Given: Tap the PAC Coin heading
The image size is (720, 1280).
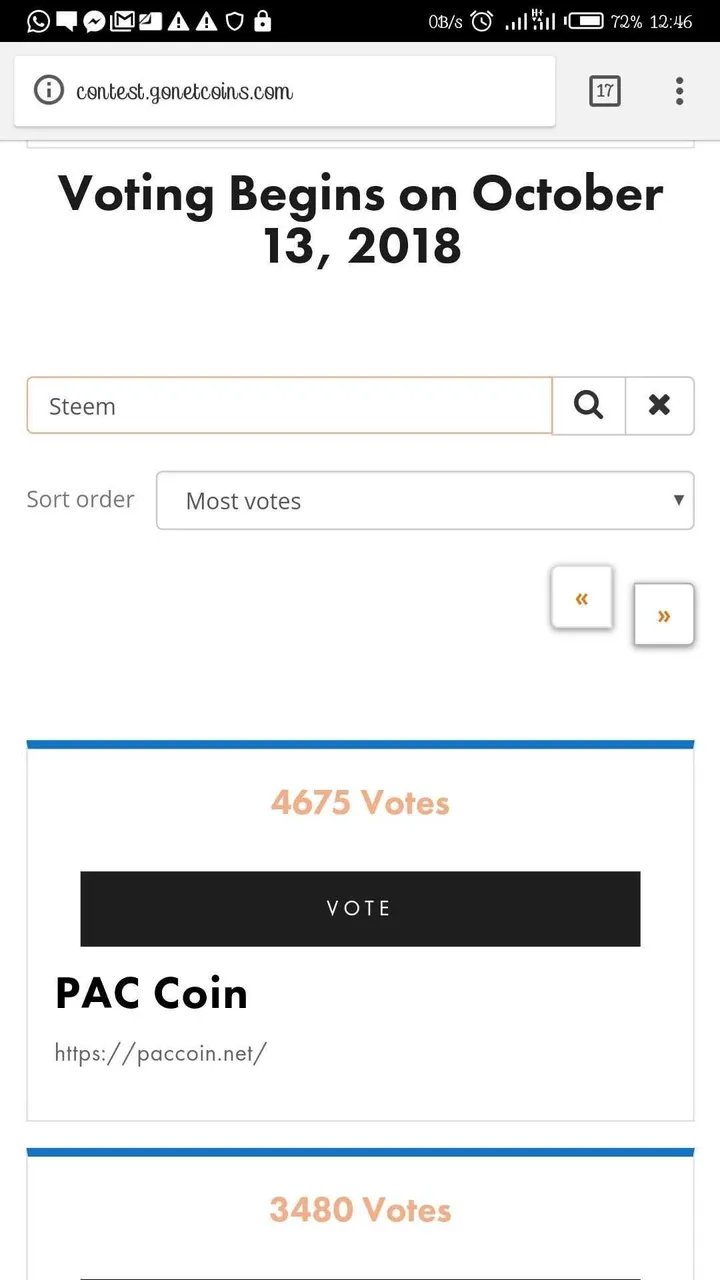Looking at the screenshot, I should pyautogui.click(x=151, y=993).
